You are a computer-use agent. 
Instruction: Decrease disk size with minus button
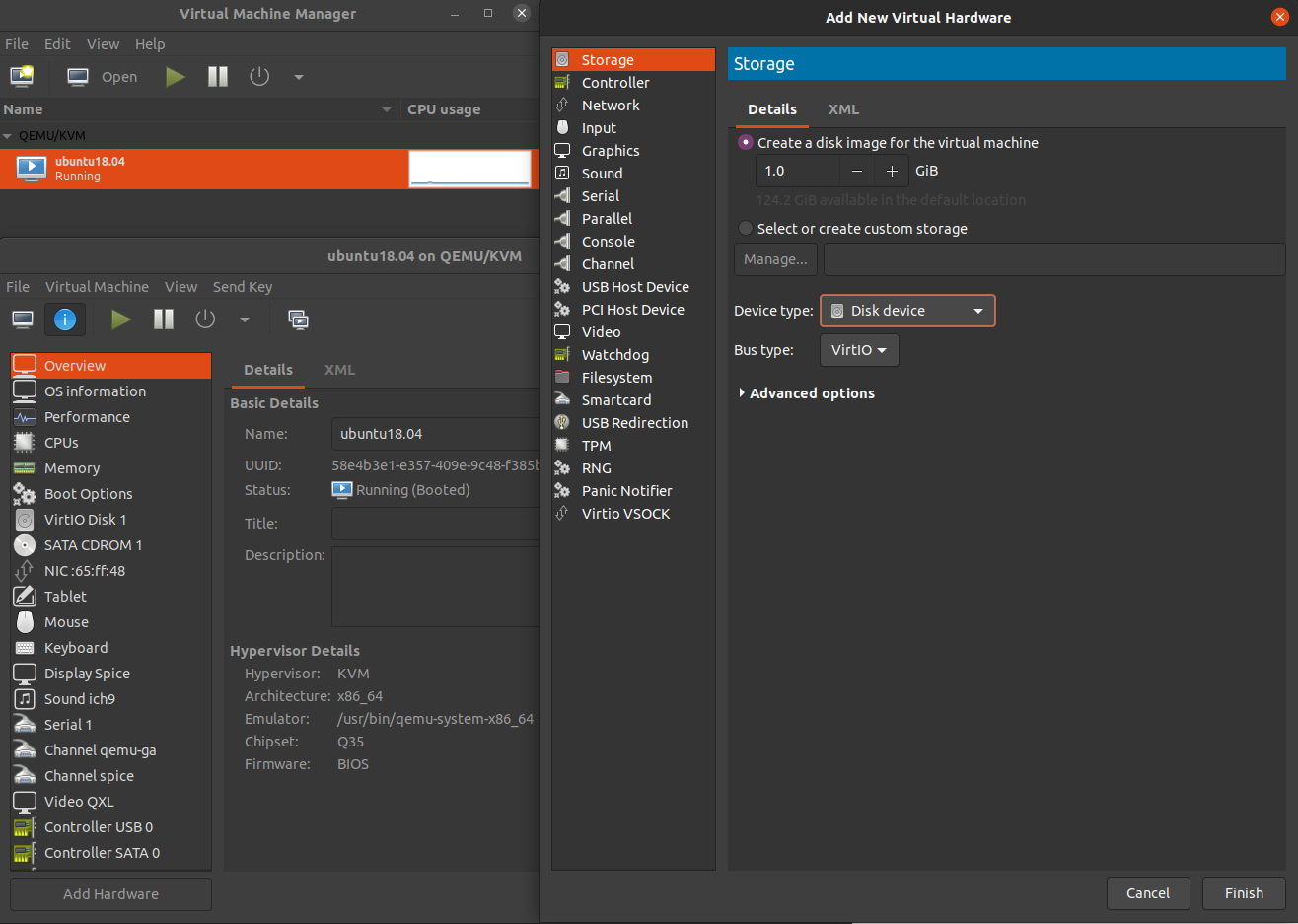(857, 171)
